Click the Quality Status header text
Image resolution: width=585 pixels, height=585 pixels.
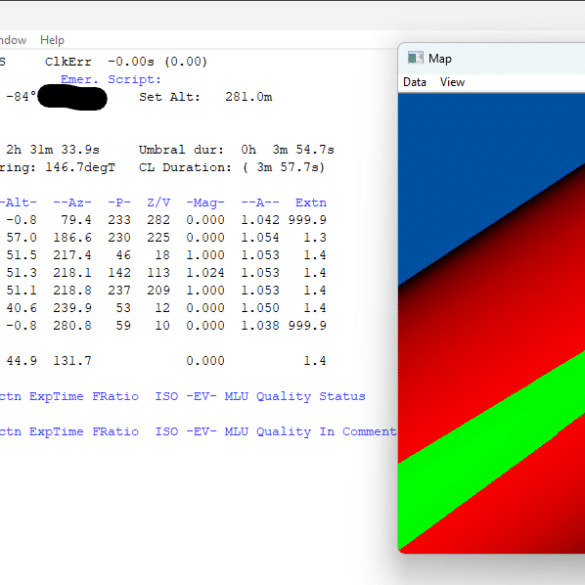310,396
